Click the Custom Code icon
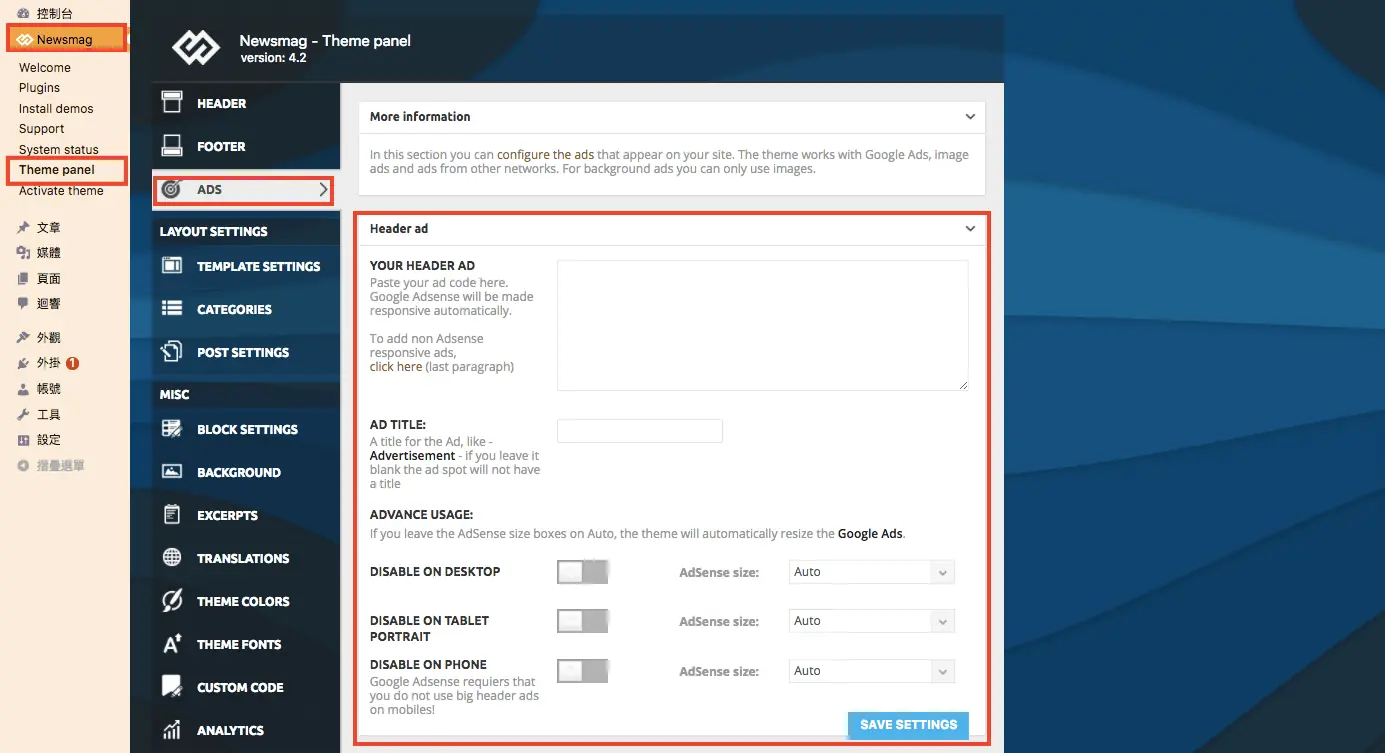The image size is (1385, 753). [x=172, y=687]
